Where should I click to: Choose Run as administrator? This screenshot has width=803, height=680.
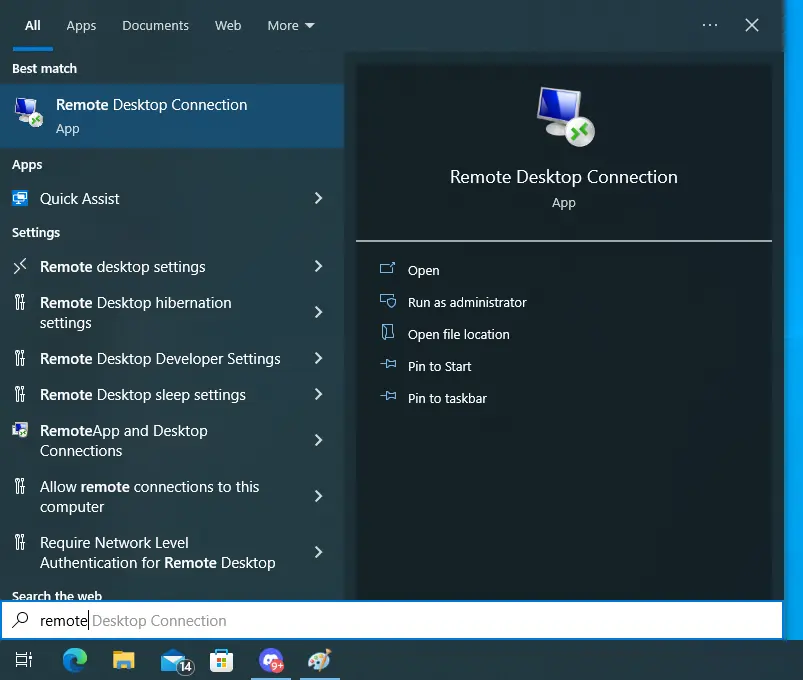pos(467,303)
